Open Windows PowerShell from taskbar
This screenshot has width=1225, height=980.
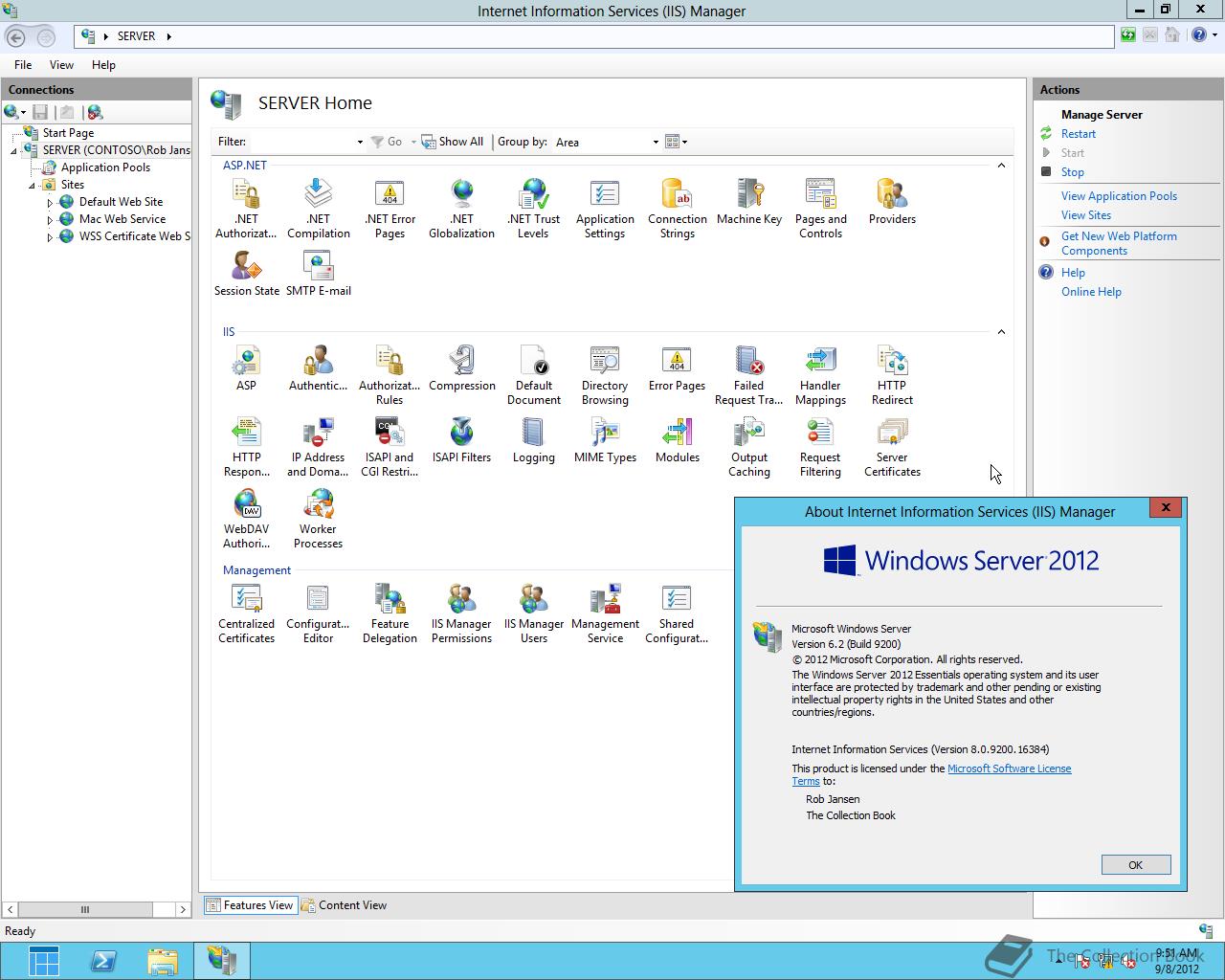coord(103,961)
